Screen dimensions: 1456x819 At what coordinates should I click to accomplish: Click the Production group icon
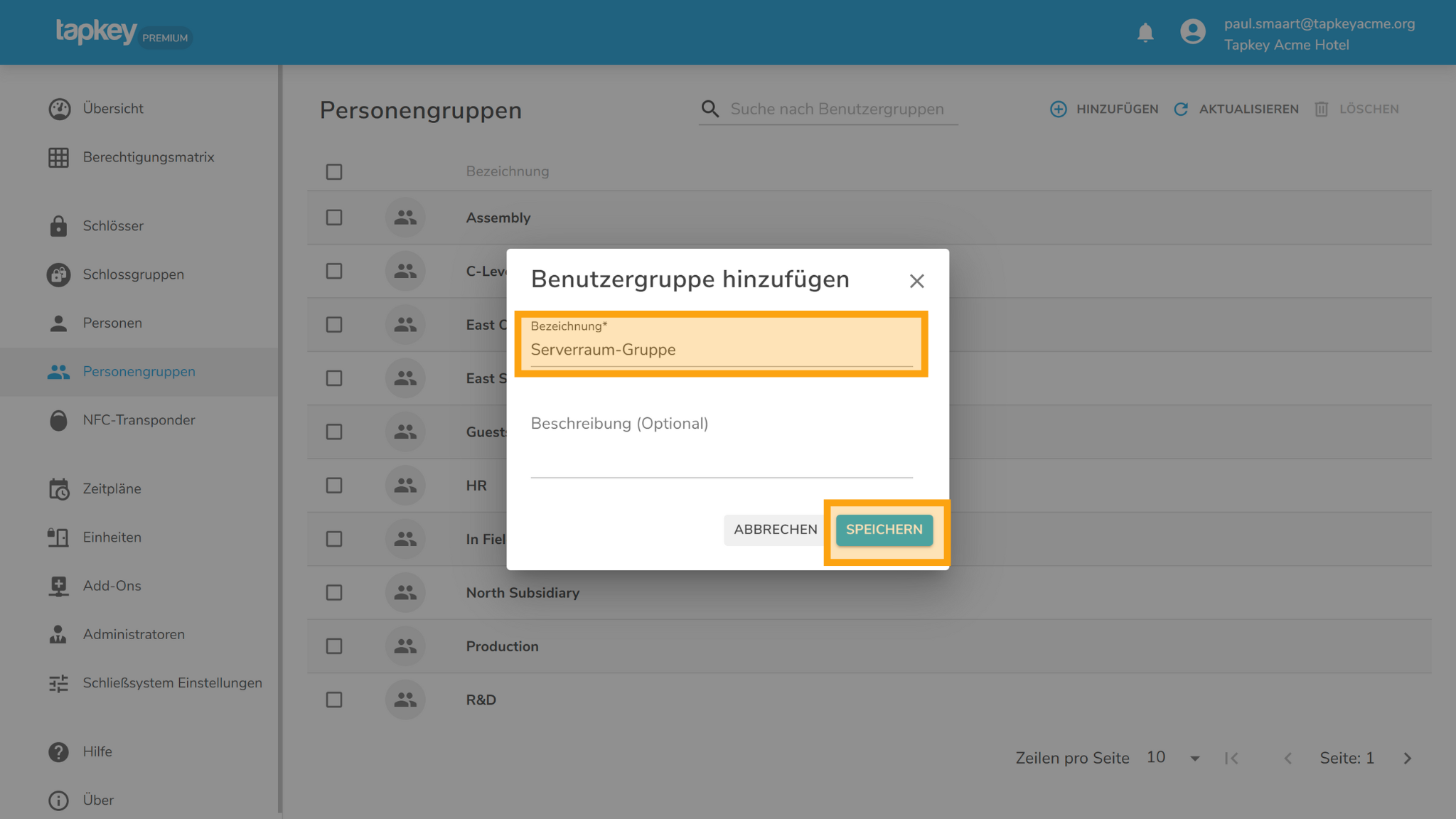[x=405, y=646]
